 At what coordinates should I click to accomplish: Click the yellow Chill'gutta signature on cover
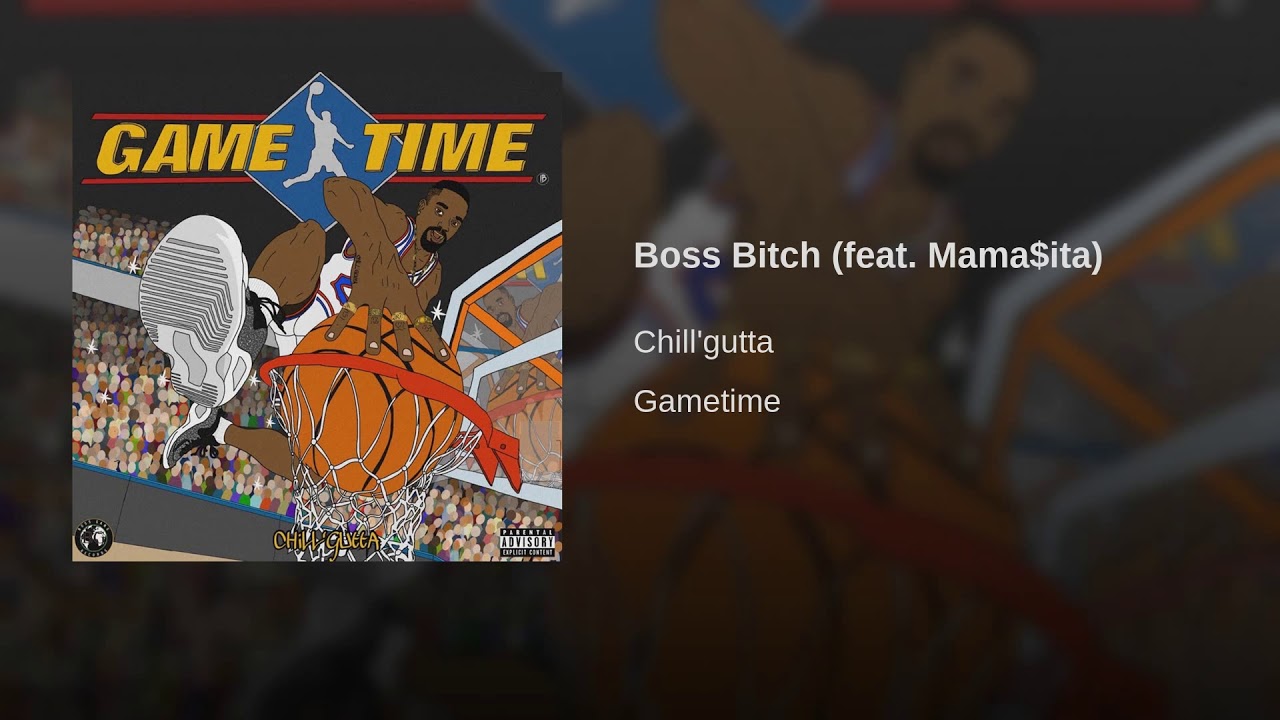coord(323,541)
